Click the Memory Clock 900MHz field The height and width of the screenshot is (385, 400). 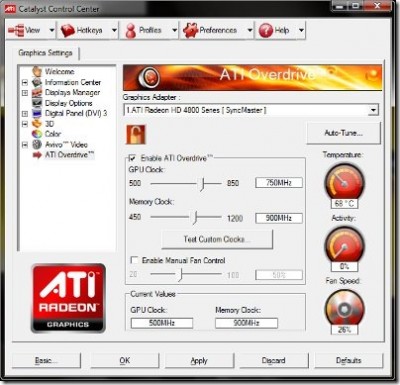click(279, 218)
